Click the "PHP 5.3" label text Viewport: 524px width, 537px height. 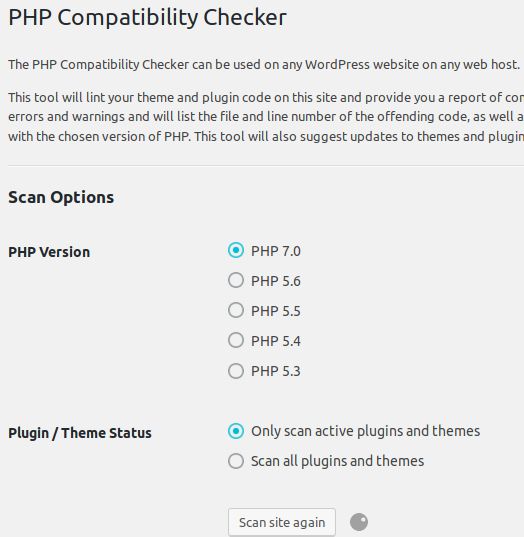click(276, 371)
